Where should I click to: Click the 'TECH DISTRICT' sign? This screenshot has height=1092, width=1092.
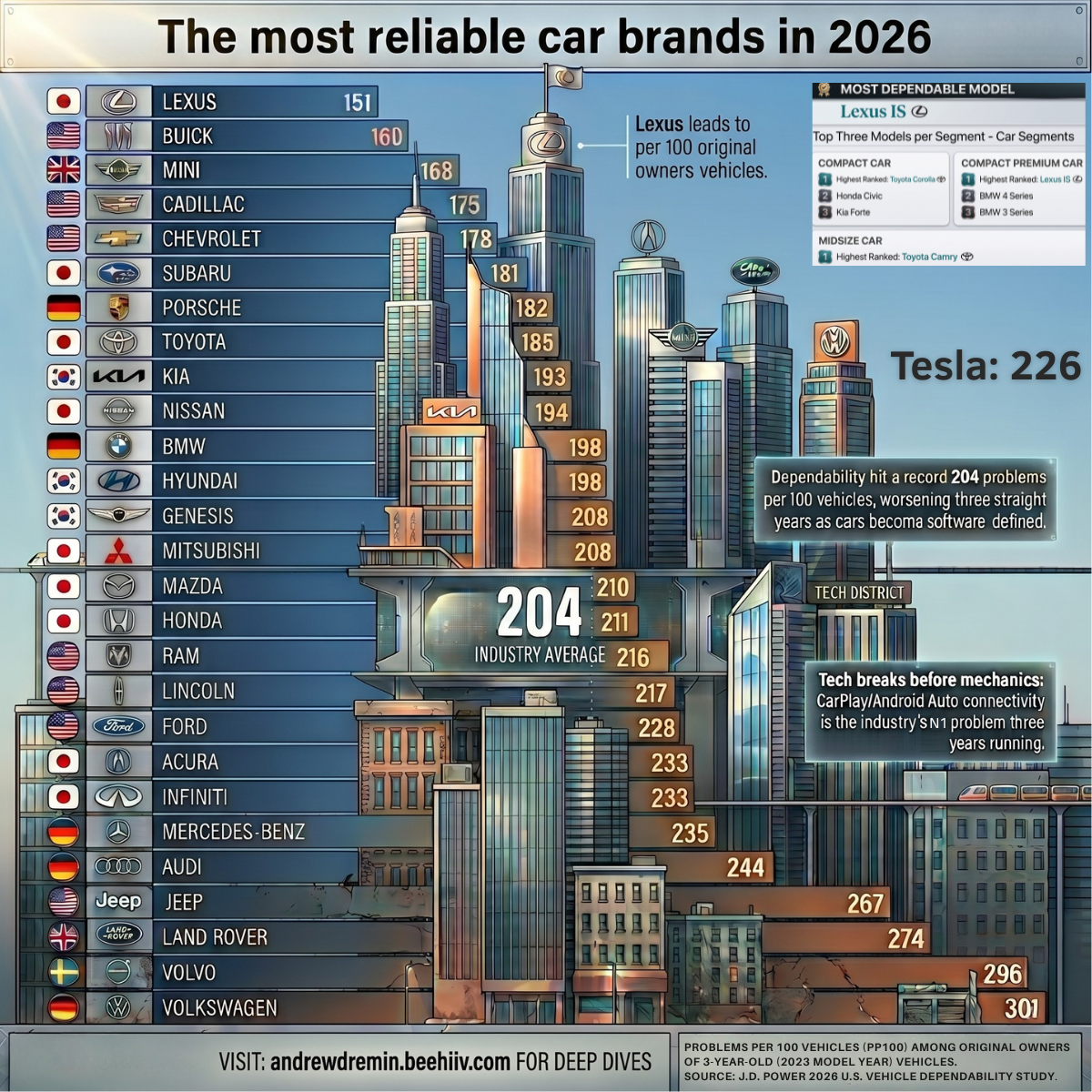(x=859, y=592)
